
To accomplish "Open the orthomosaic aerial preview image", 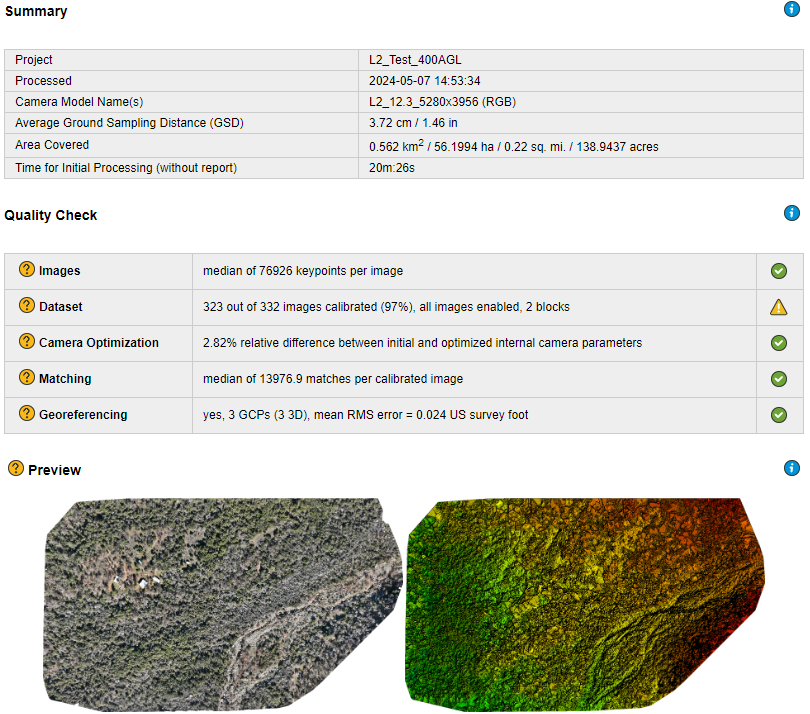I will click(x=220, y=600).
